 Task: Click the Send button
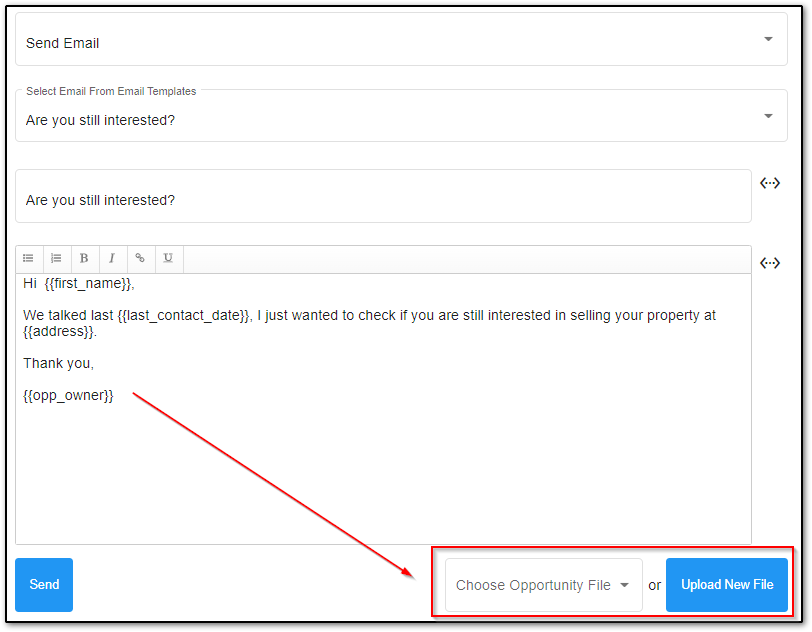coord(44,585)
